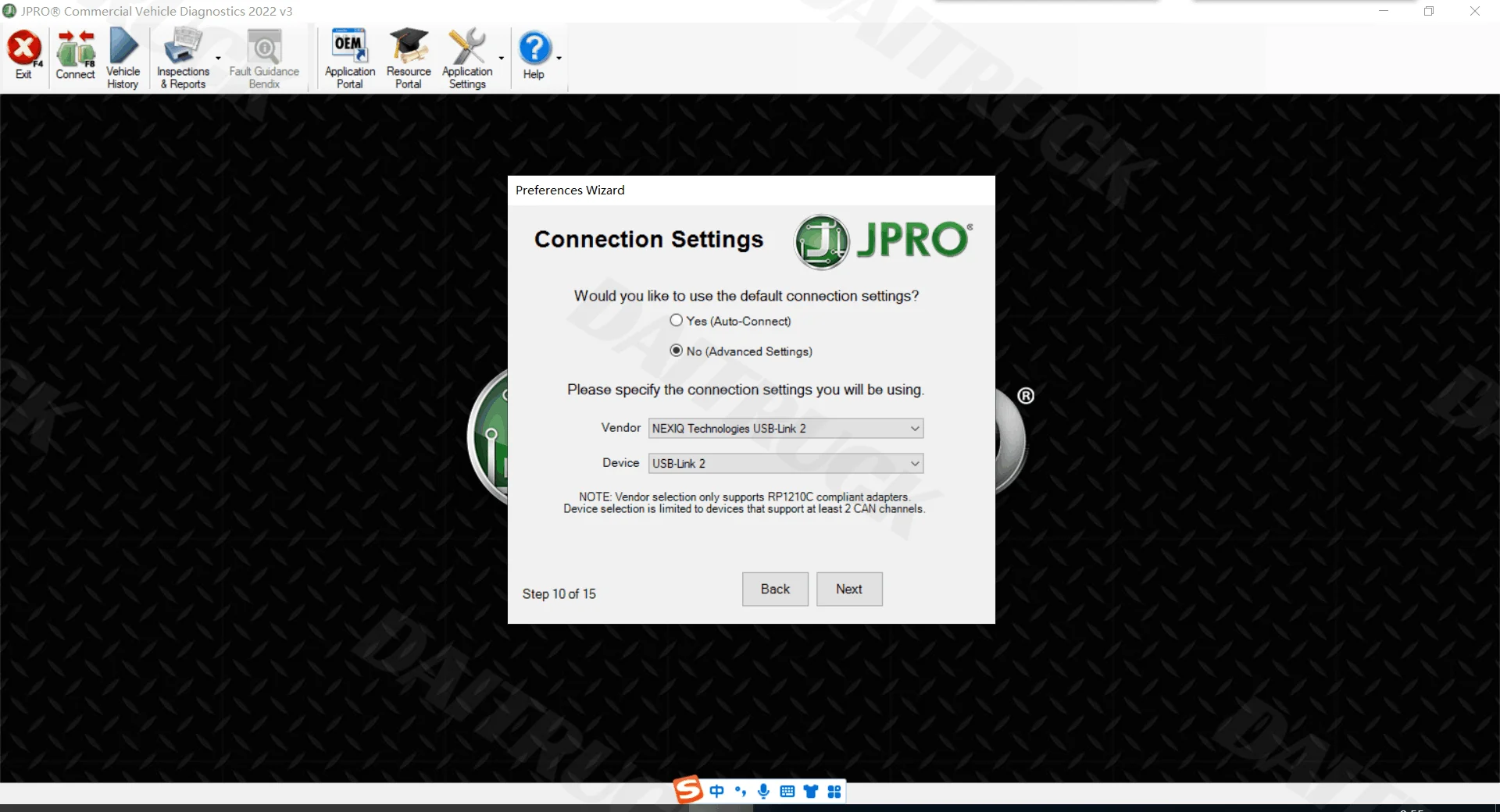Close the JPRO application window
The width and height of the screenshot is (1500, 812).
[1475, 11]
